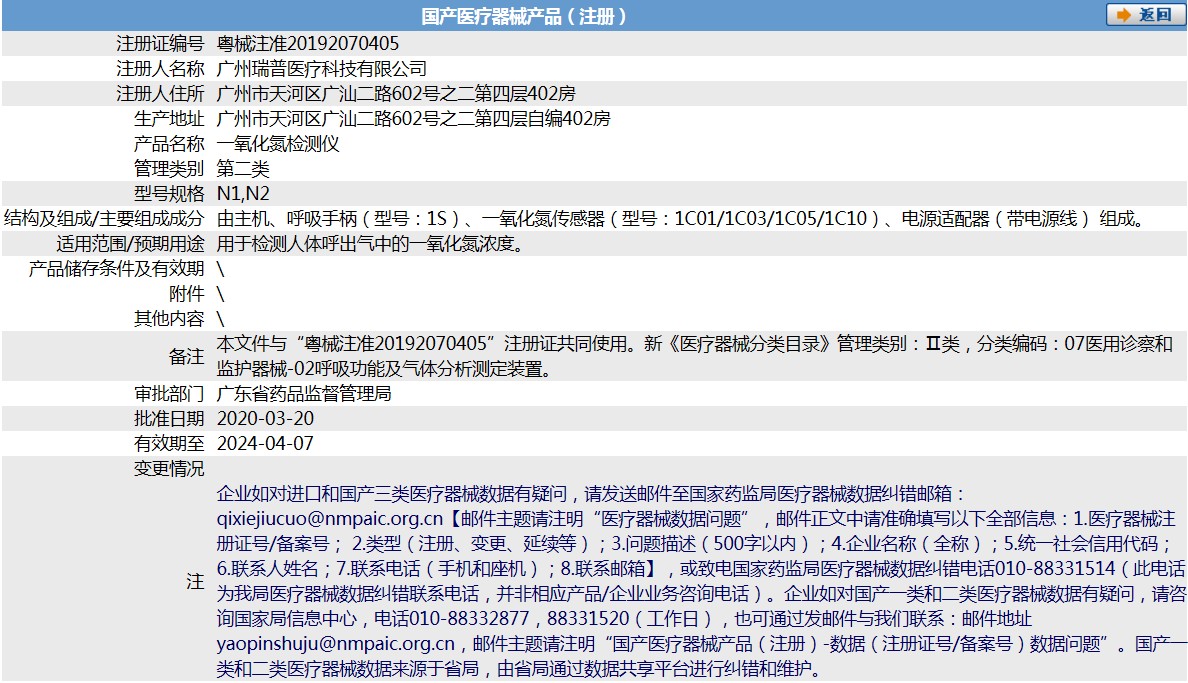Click the 产品储存条件及有效期 label
The width and height of the screenshot is (1188, 683).
tap(117, 268)
